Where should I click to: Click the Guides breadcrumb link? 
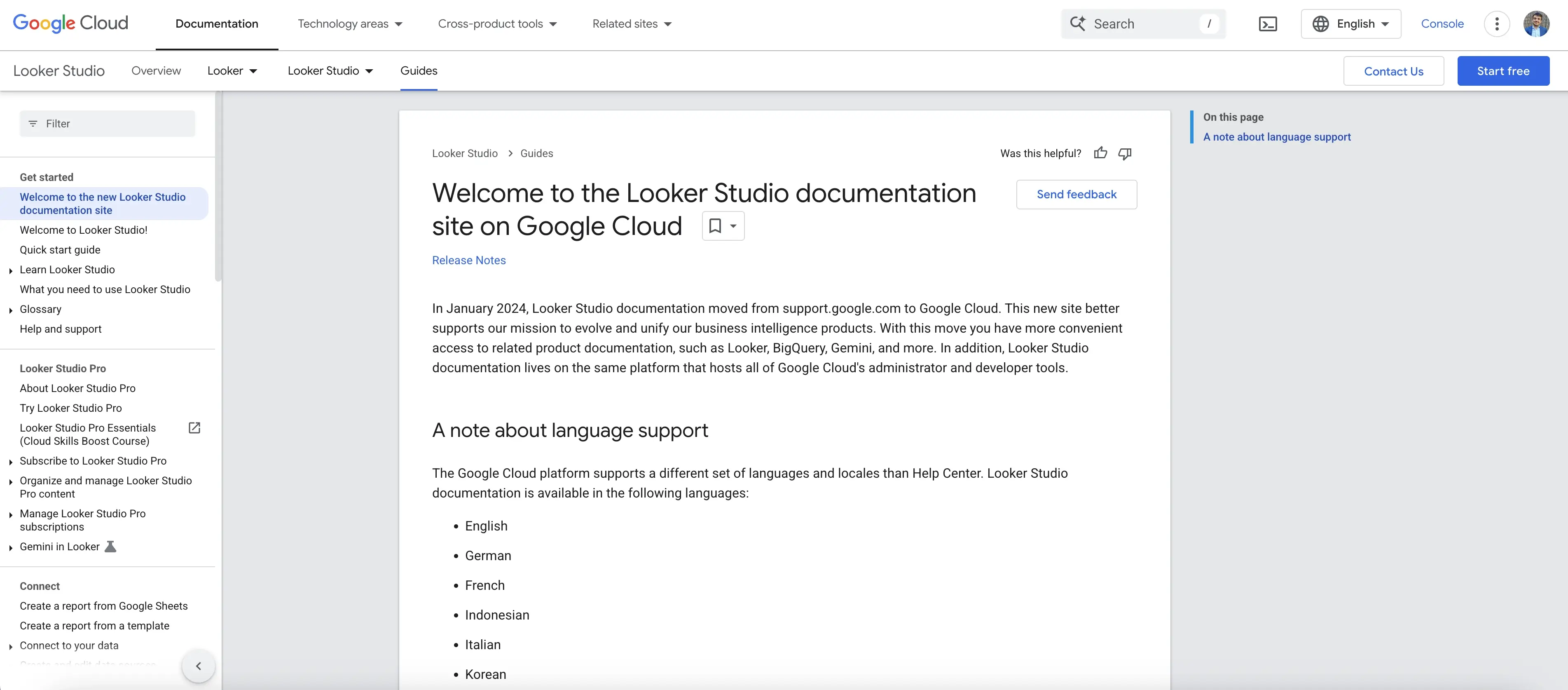point(536,153)
